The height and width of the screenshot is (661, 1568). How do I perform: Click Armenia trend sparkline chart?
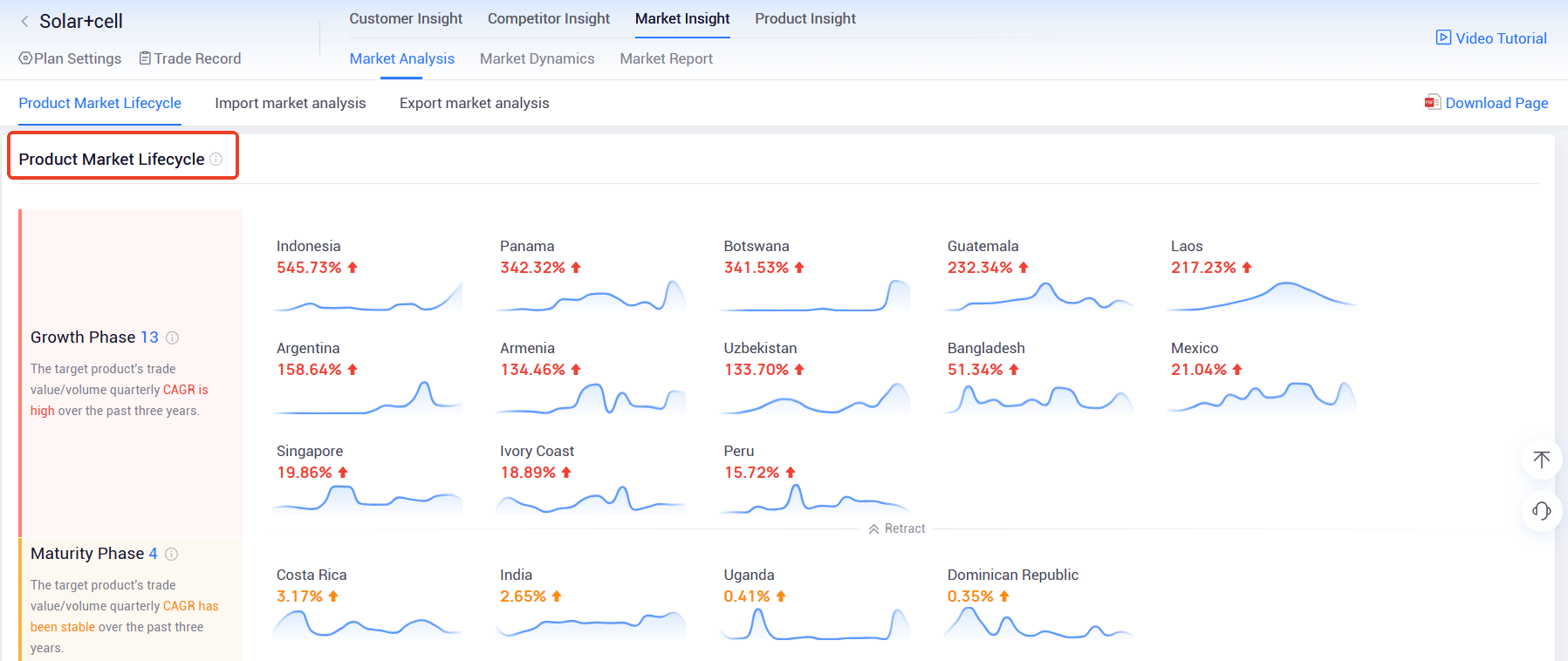591,399
